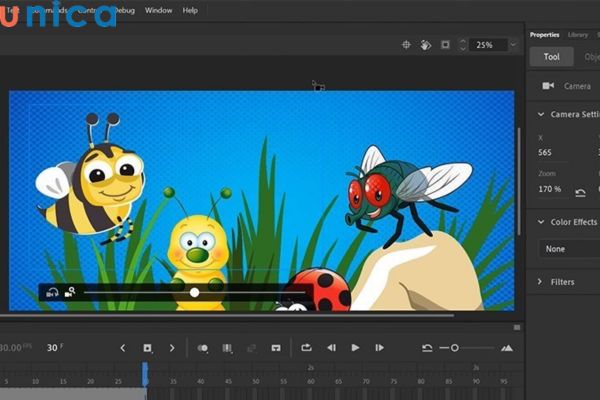Screen dimensions: 600x400
Task: Toggle clip content outside stage icon
Action: (445, 45)
